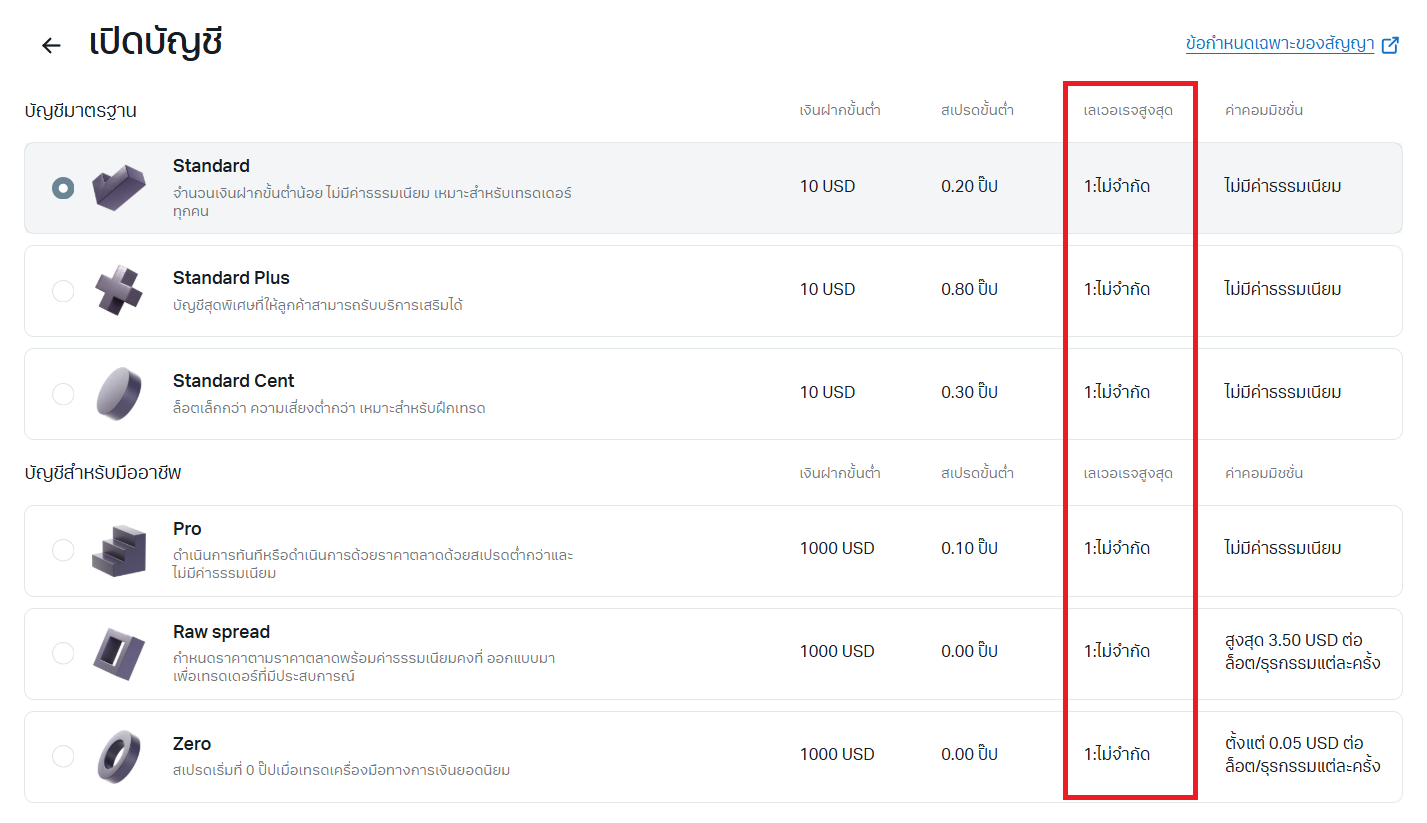Click the Pro account 0.10 spread value
The image size is (1427, 823).
coord(969,549)
